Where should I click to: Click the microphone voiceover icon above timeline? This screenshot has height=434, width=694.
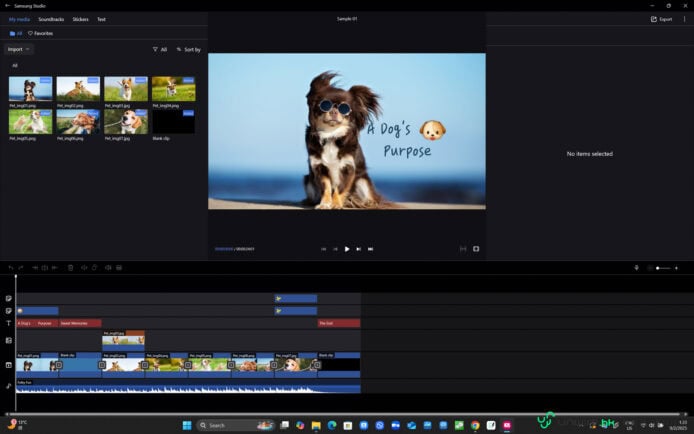point(636,267)
